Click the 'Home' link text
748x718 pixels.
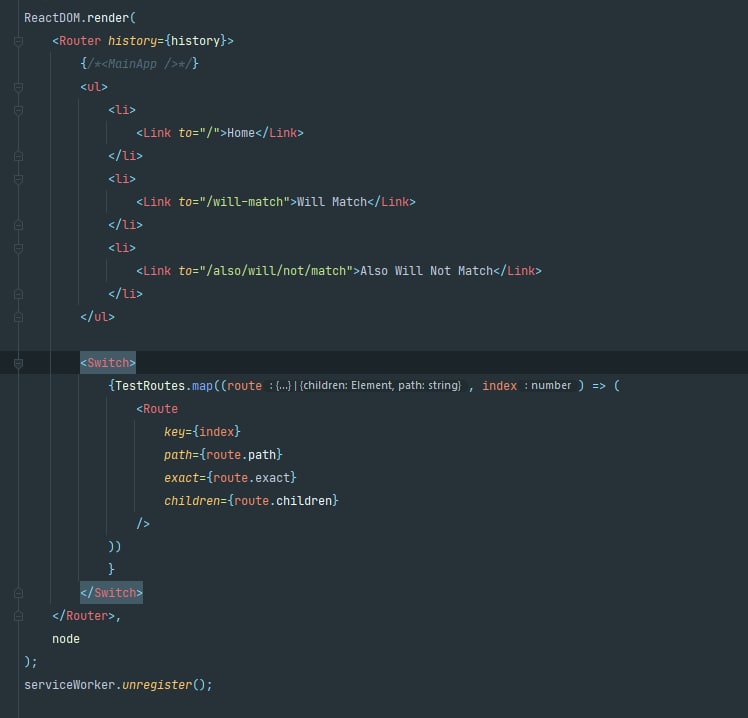pos(241,133)
